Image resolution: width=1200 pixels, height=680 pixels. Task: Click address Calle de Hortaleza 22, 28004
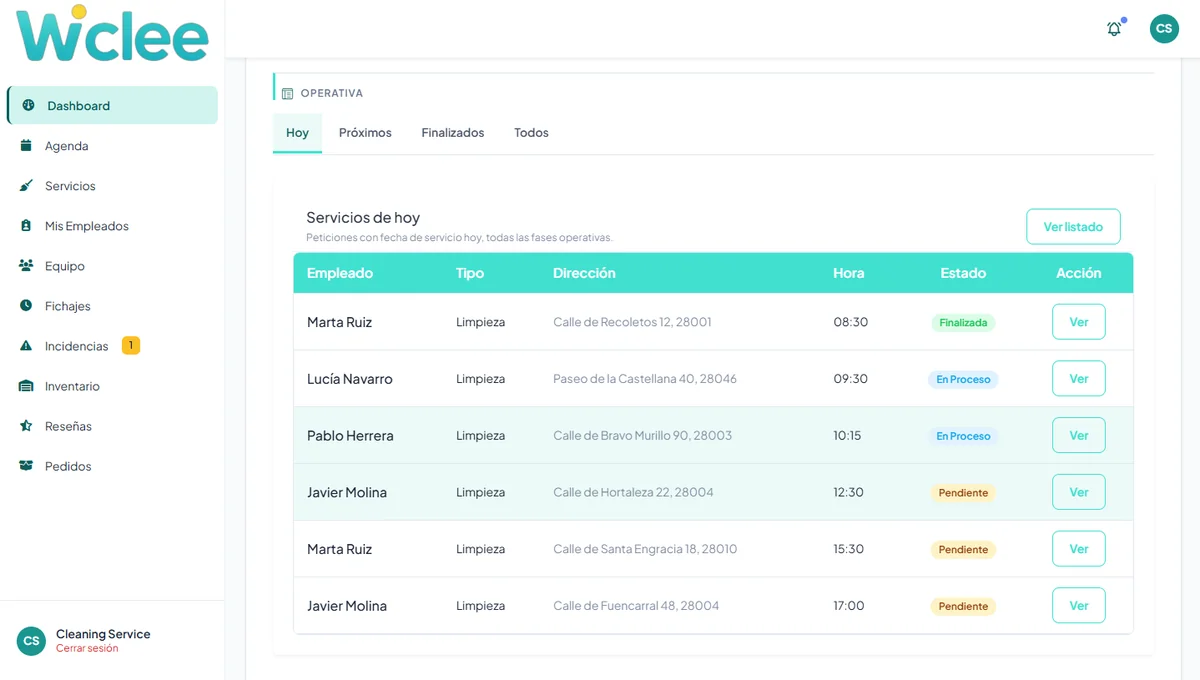633,492
